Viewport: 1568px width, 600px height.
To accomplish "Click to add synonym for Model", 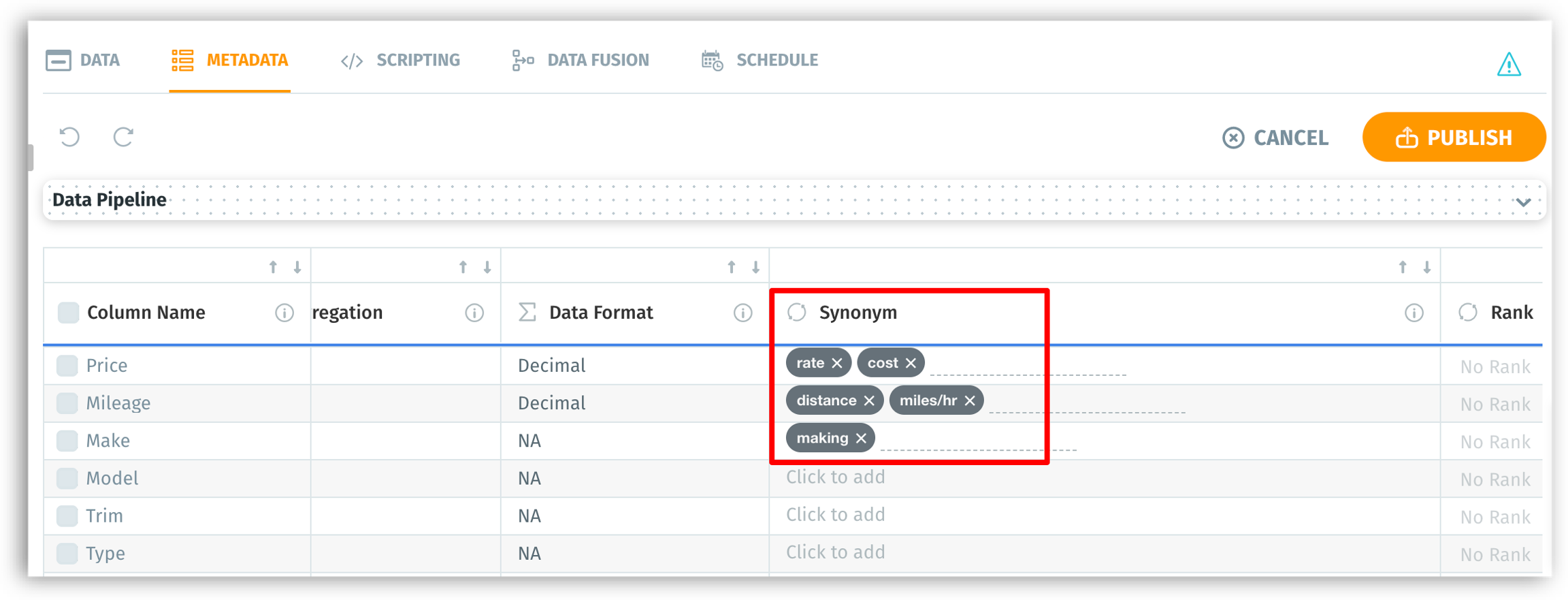I will (836, 477).
